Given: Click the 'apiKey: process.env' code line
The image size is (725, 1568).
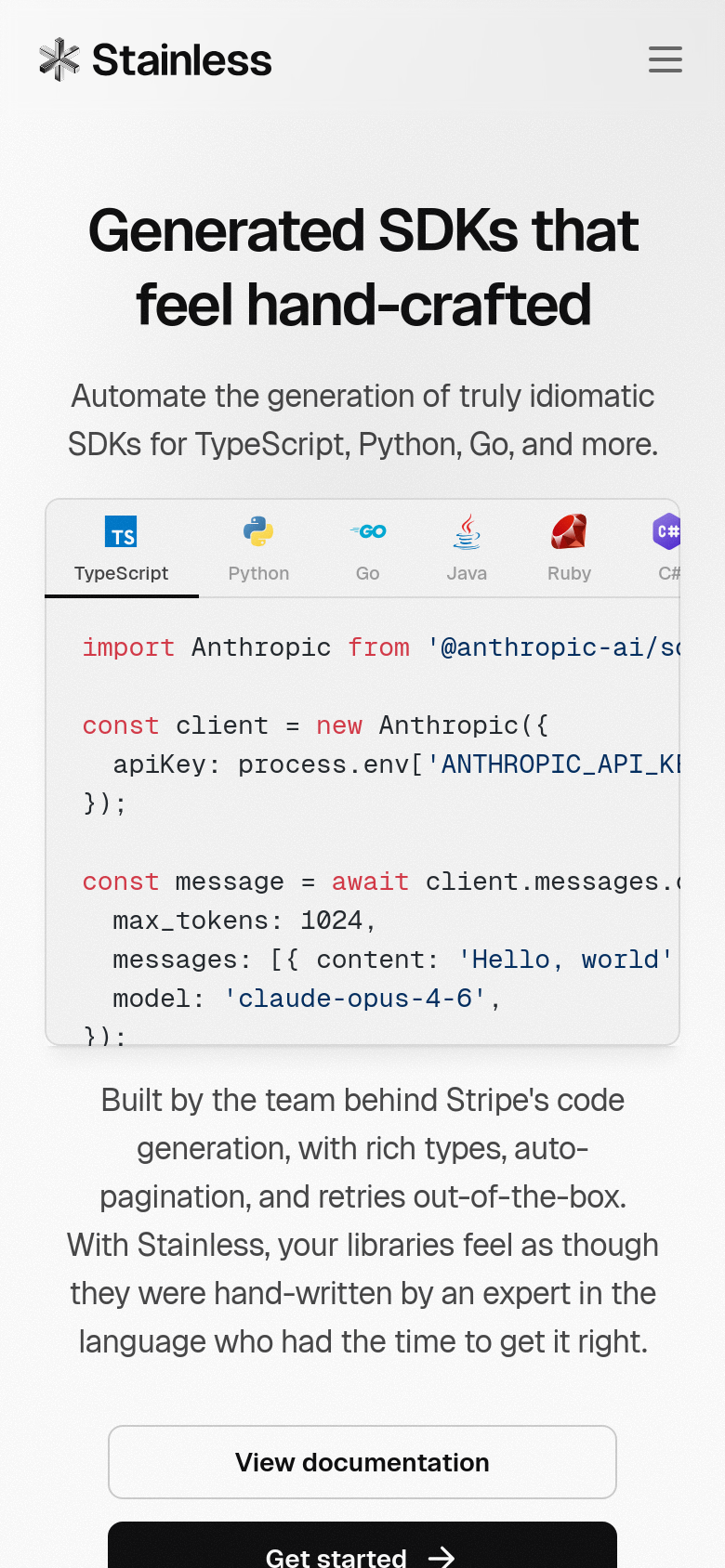Looking at the screenshot, I should pos(397,764).
